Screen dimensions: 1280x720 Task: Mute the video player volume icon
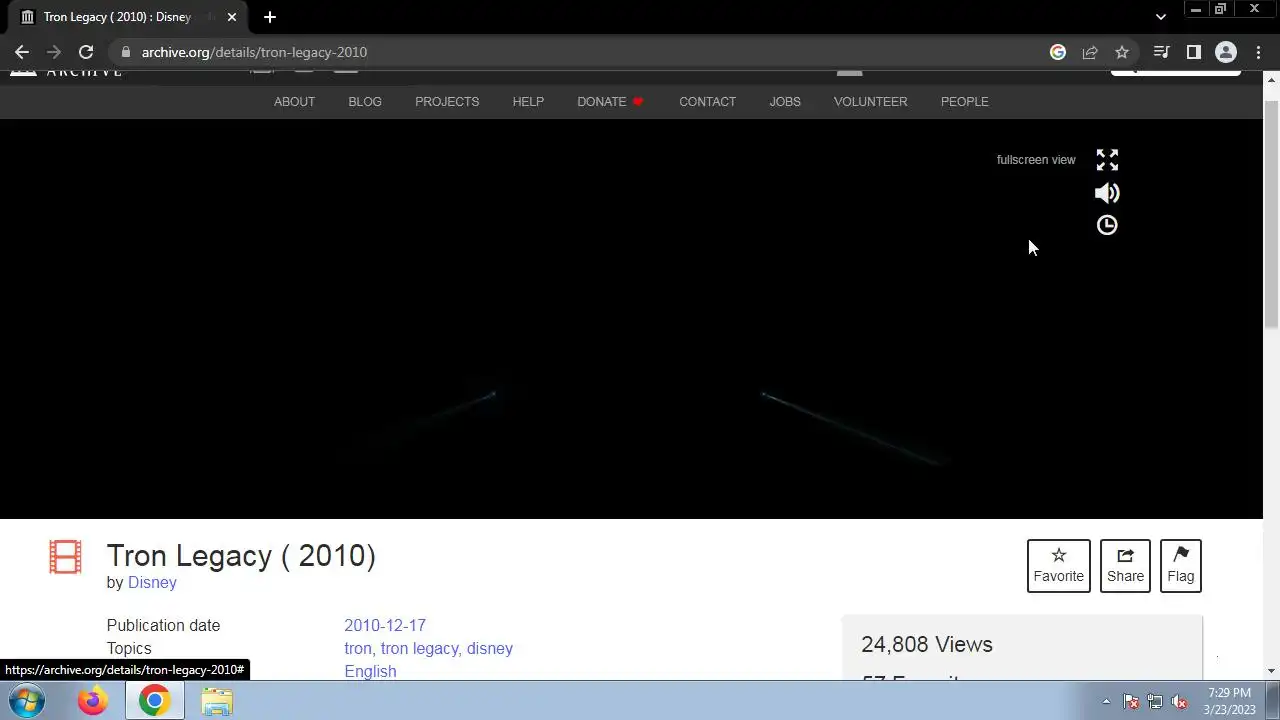pos(1107,193)
